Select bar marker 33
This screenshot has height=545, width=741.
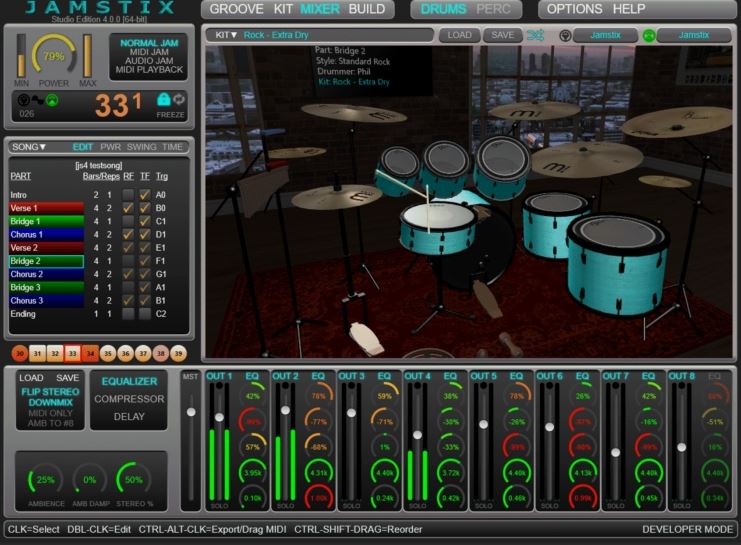(72, 353)
